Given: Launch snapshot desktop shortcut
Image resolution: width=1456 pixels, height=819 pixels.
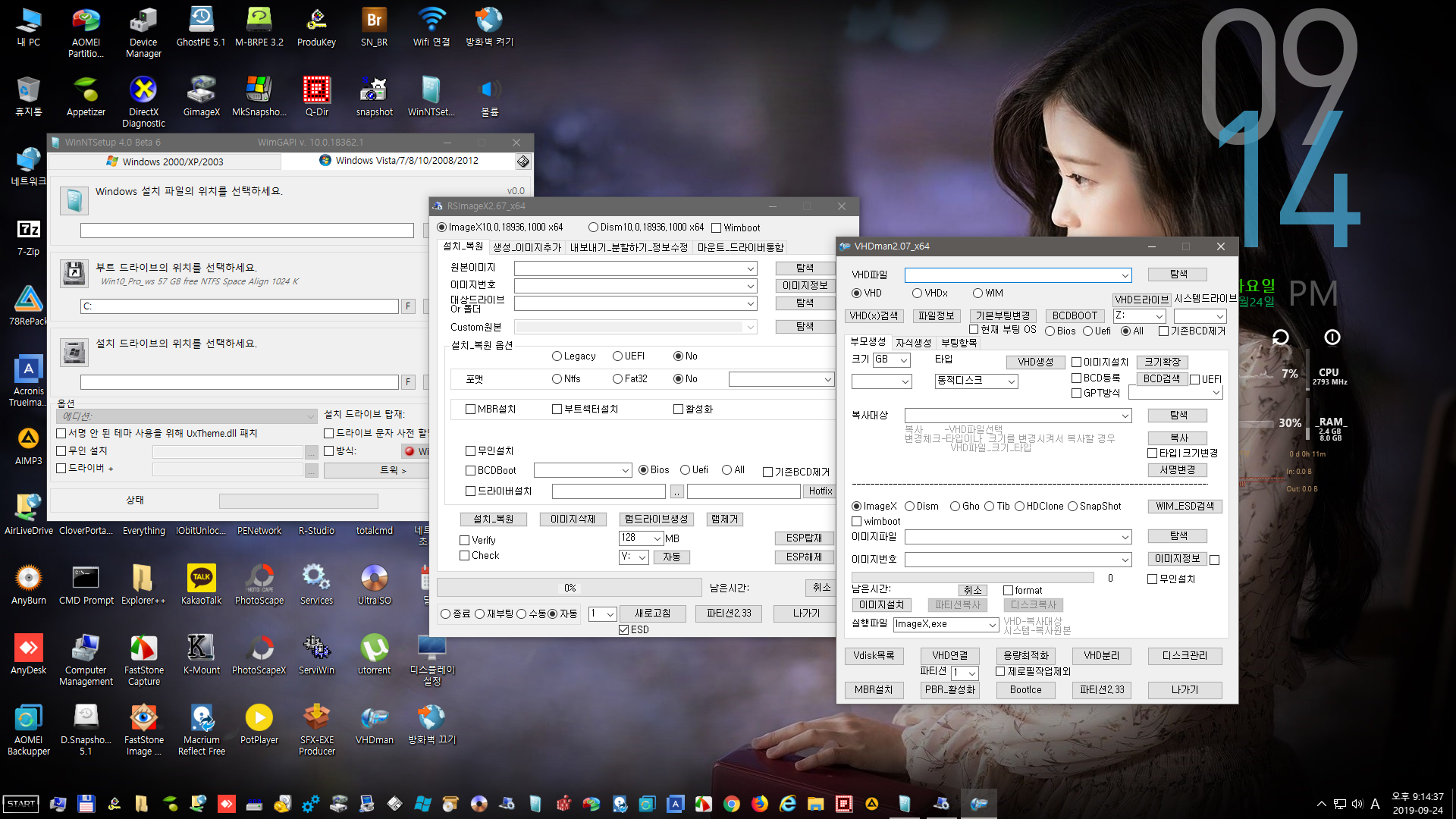Looking at the screenshot, I should (x=374, y=97).
